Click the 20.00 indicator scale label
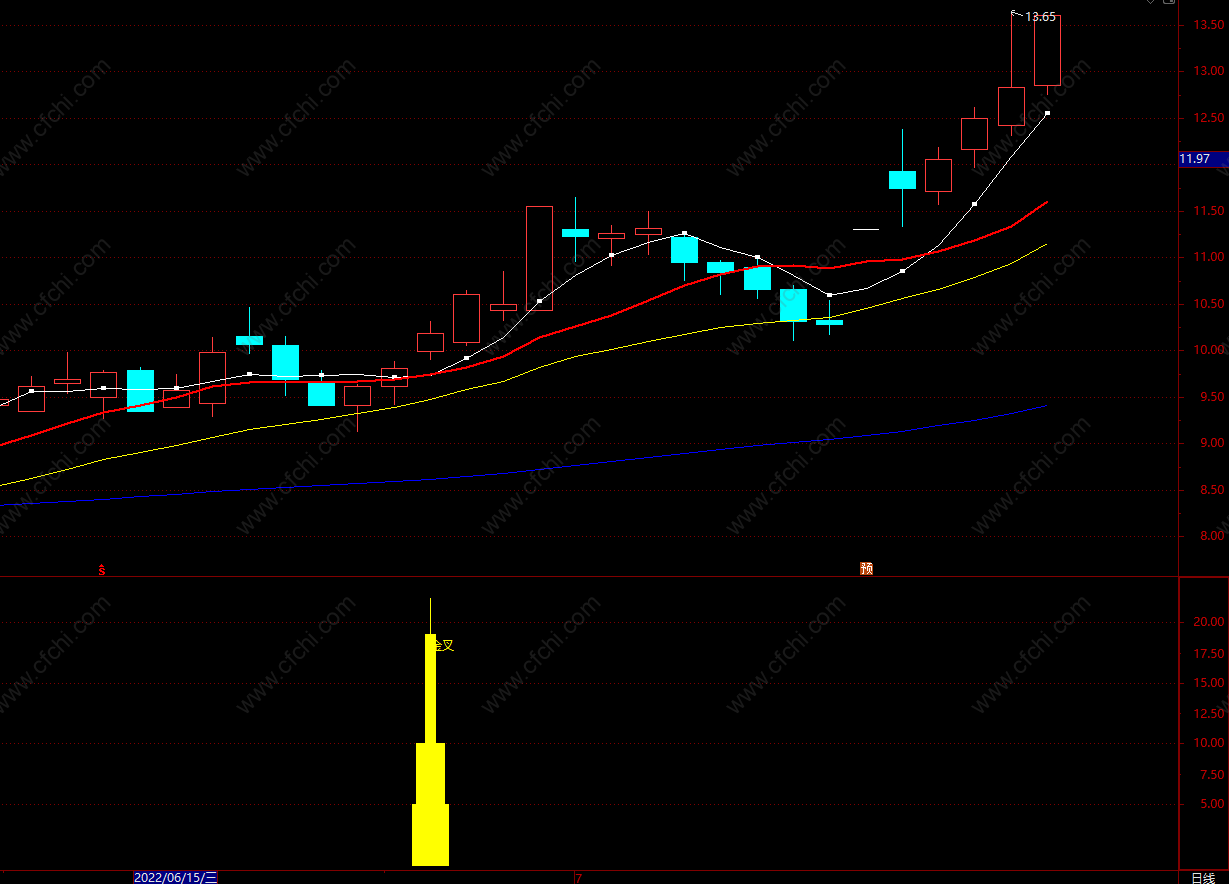 point(1208,621)
